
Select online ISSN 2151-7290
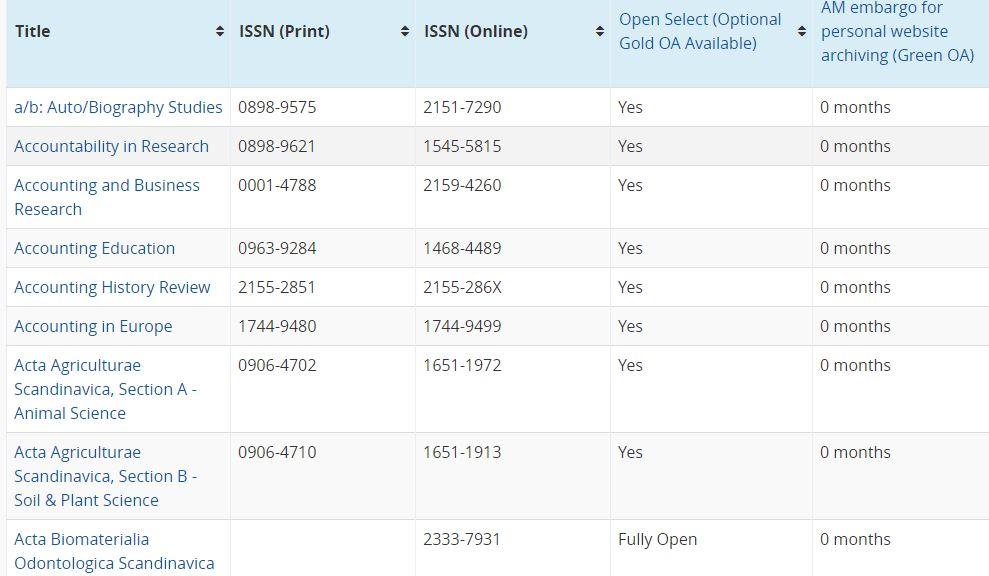pyautogui.click(x=462, y=107)
